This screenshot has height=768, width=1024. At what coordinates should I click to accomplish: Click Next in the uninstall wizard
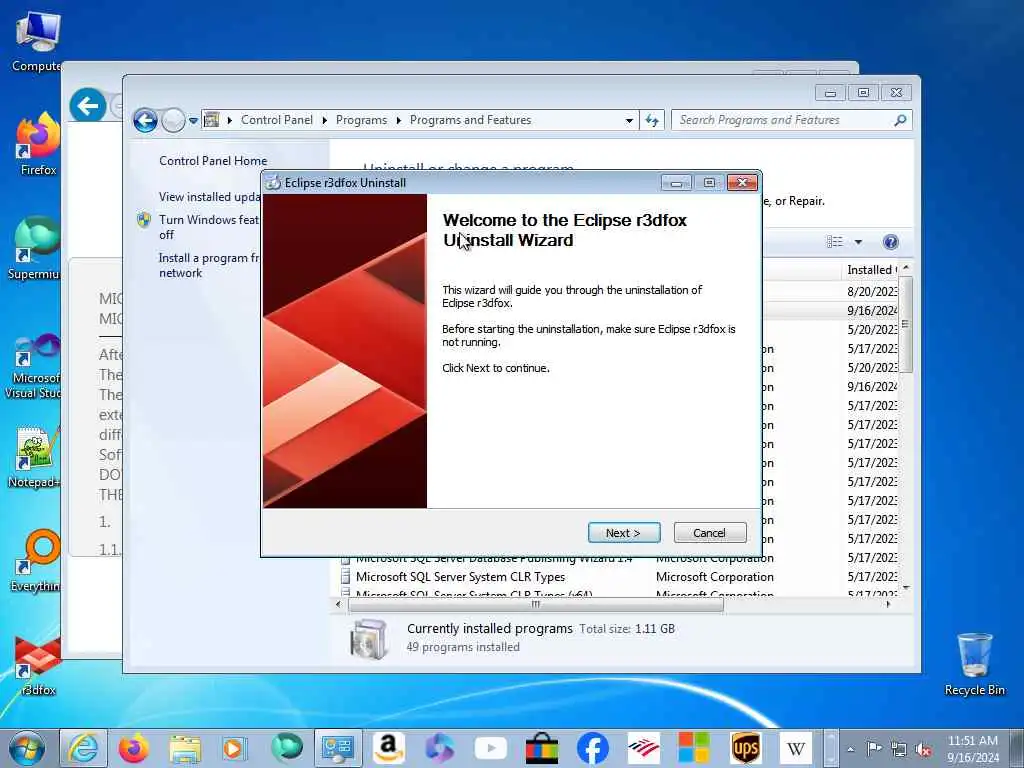click(624, 533)
